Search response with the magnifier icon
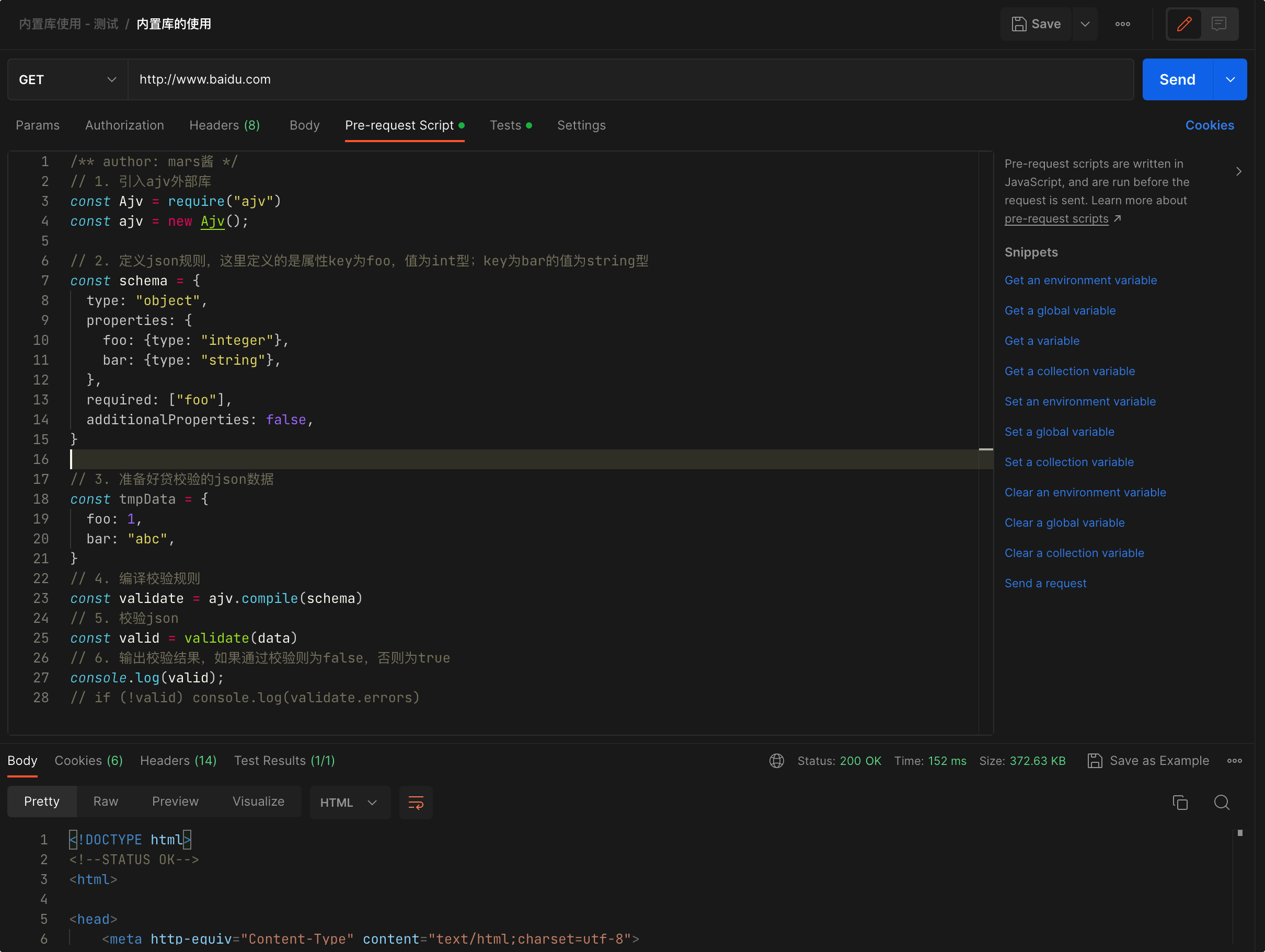The width and height of the screenshot is (1265, 952). click(x=1221, y=802)
